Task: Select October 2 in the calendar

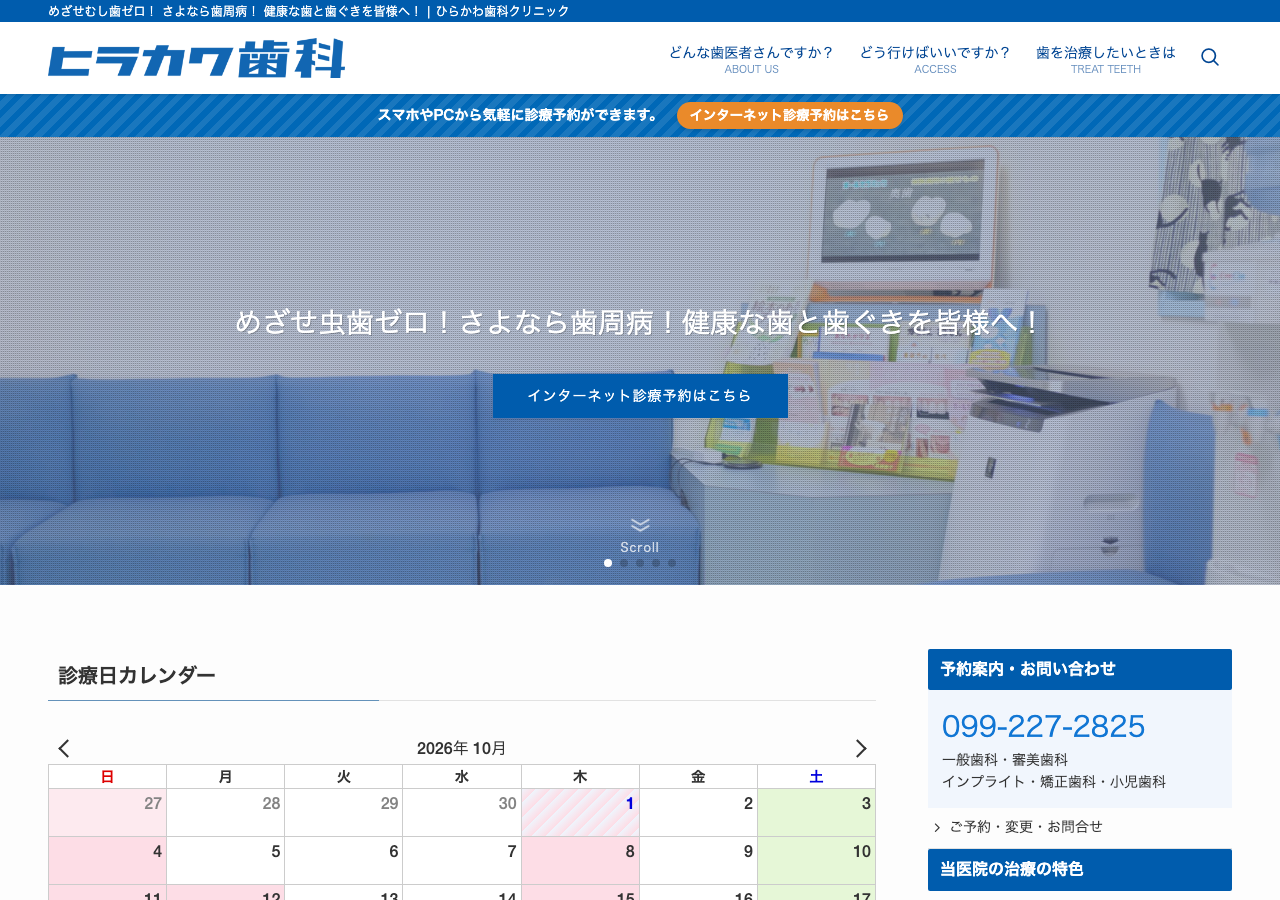Action: [x=698, y=812]
